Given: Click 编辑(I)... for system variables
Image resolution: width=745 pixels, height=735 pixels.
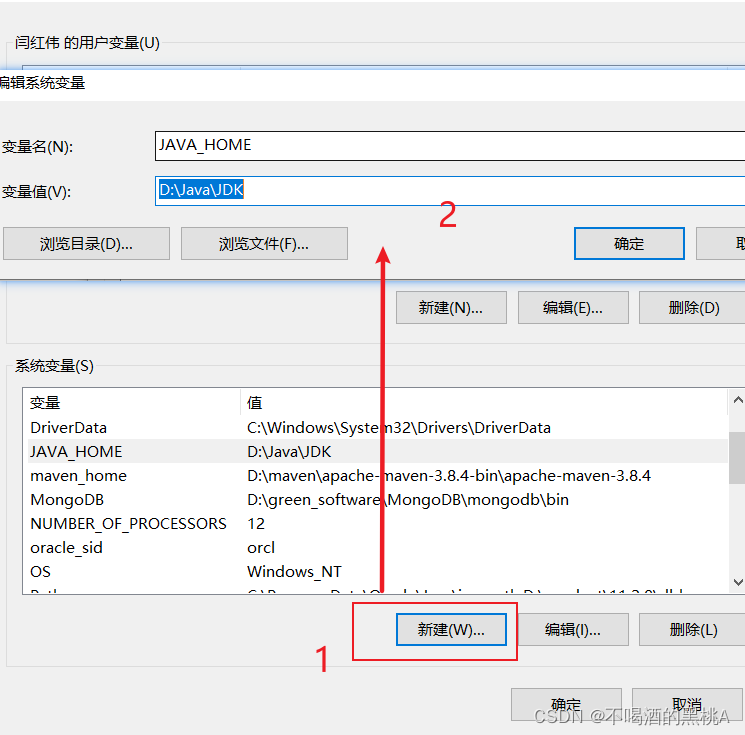Looking at the screenshot, I should (573, 630).
